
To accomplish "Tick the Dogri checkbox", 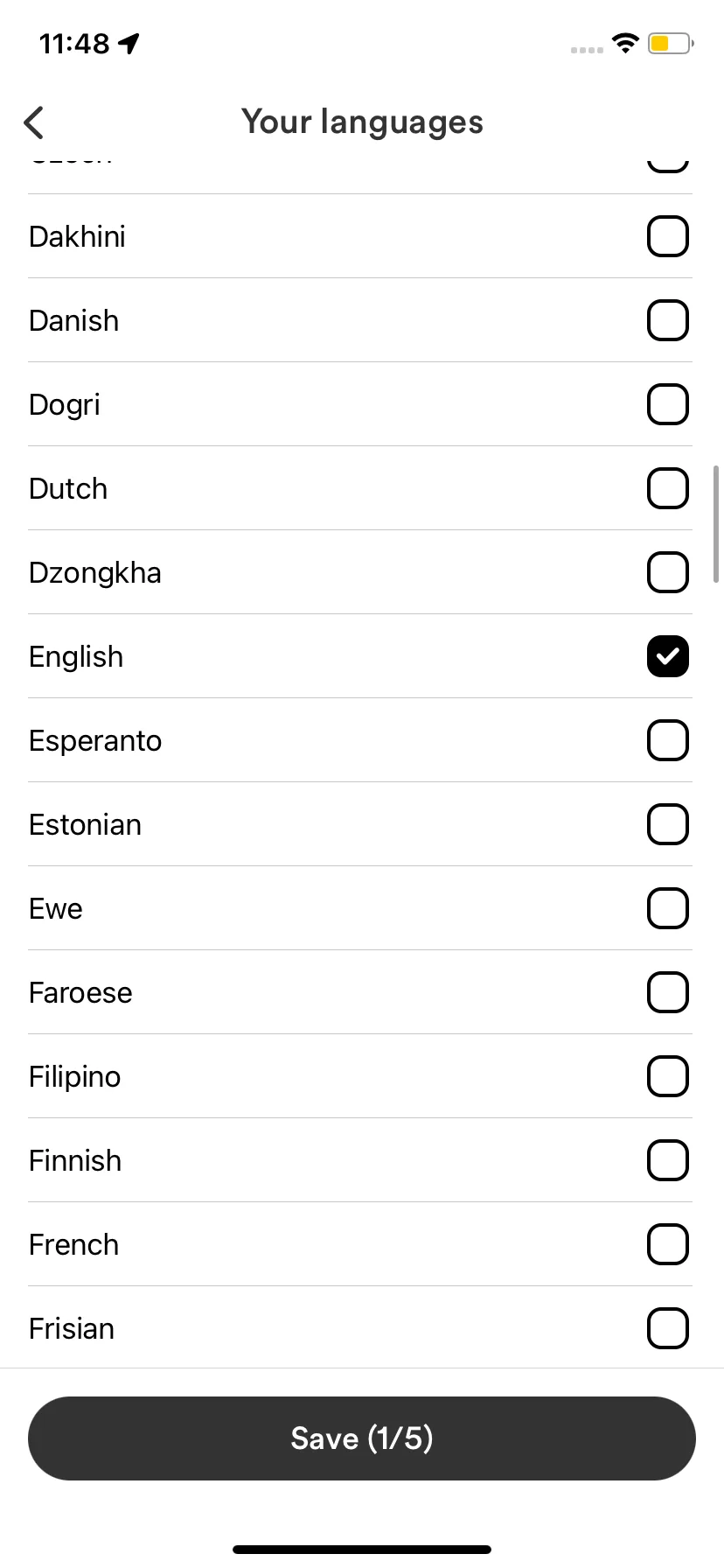I will pyautogui.click(x=668, y=404).
